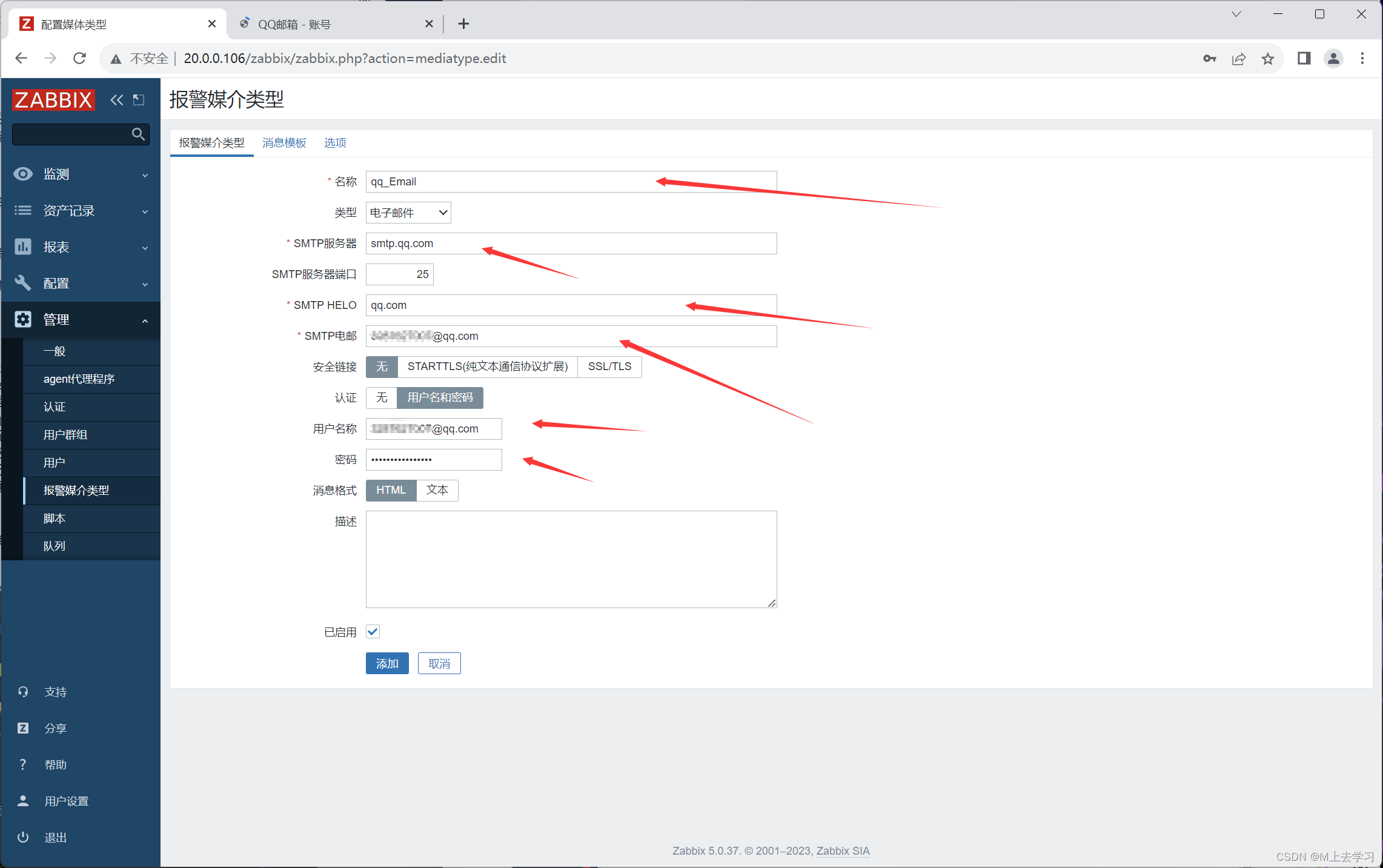Open the 类型 dropdown (电子邮件)
Viewport: 1383px width, 868px height.
pos(408,213)
